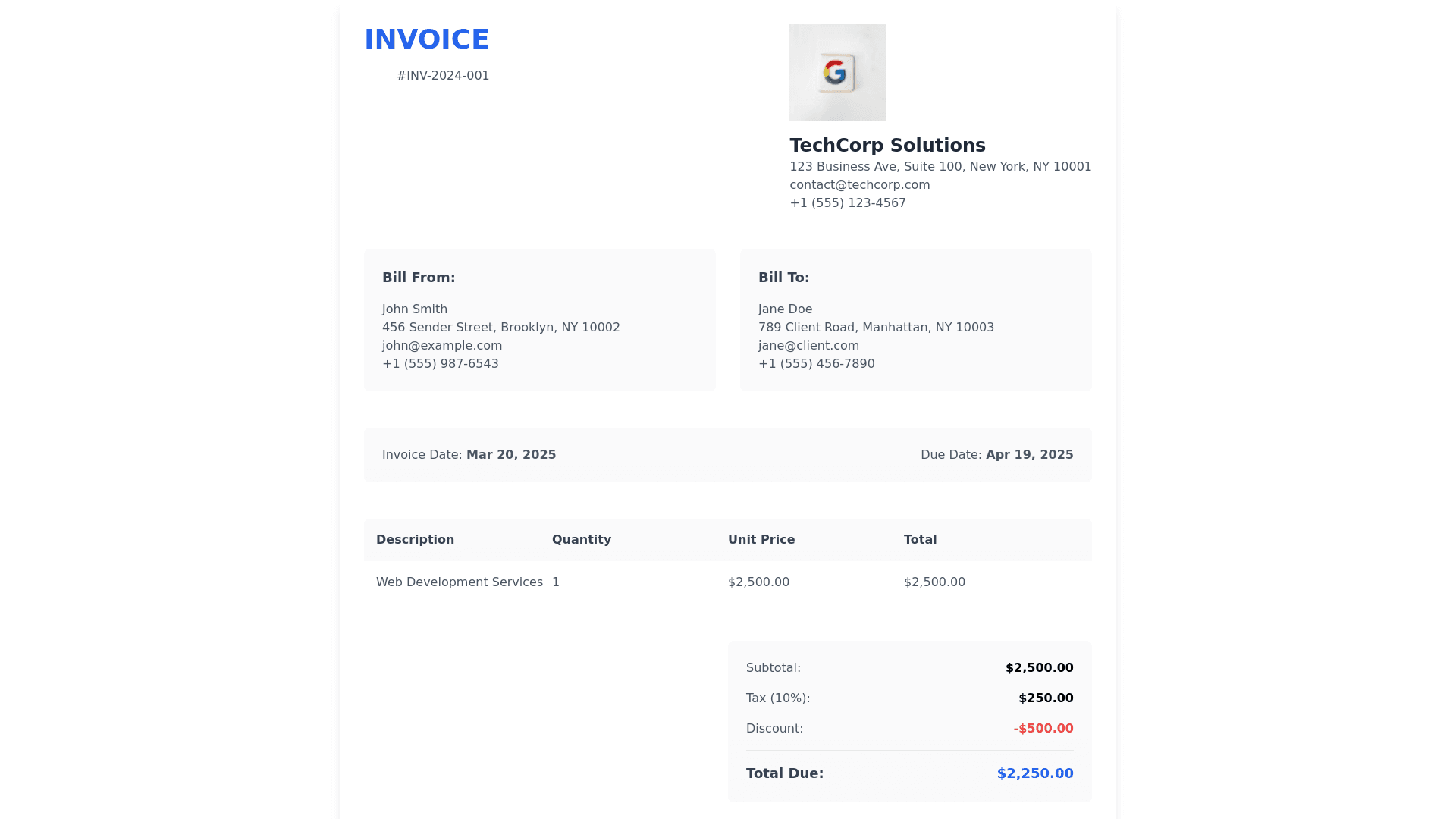Click the Bill To heading
The height and width of the screenshot is (819, 1456).
point(783,278)
